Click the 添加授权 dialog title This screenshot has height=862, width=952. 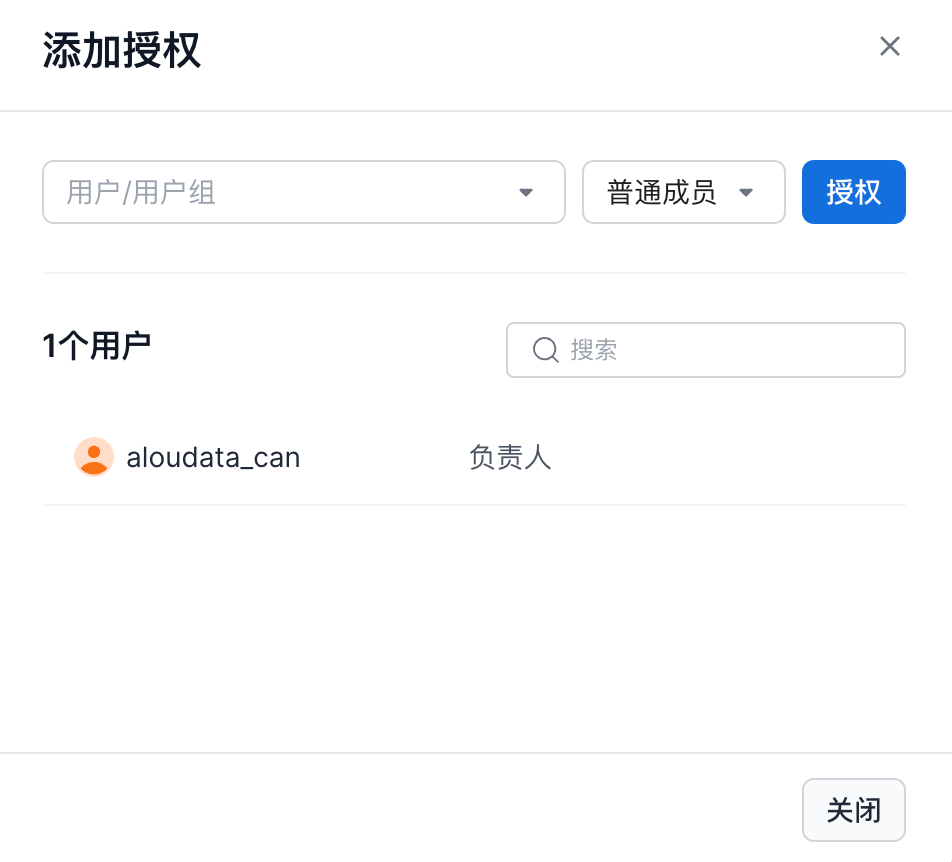click(x=122, y=51)
